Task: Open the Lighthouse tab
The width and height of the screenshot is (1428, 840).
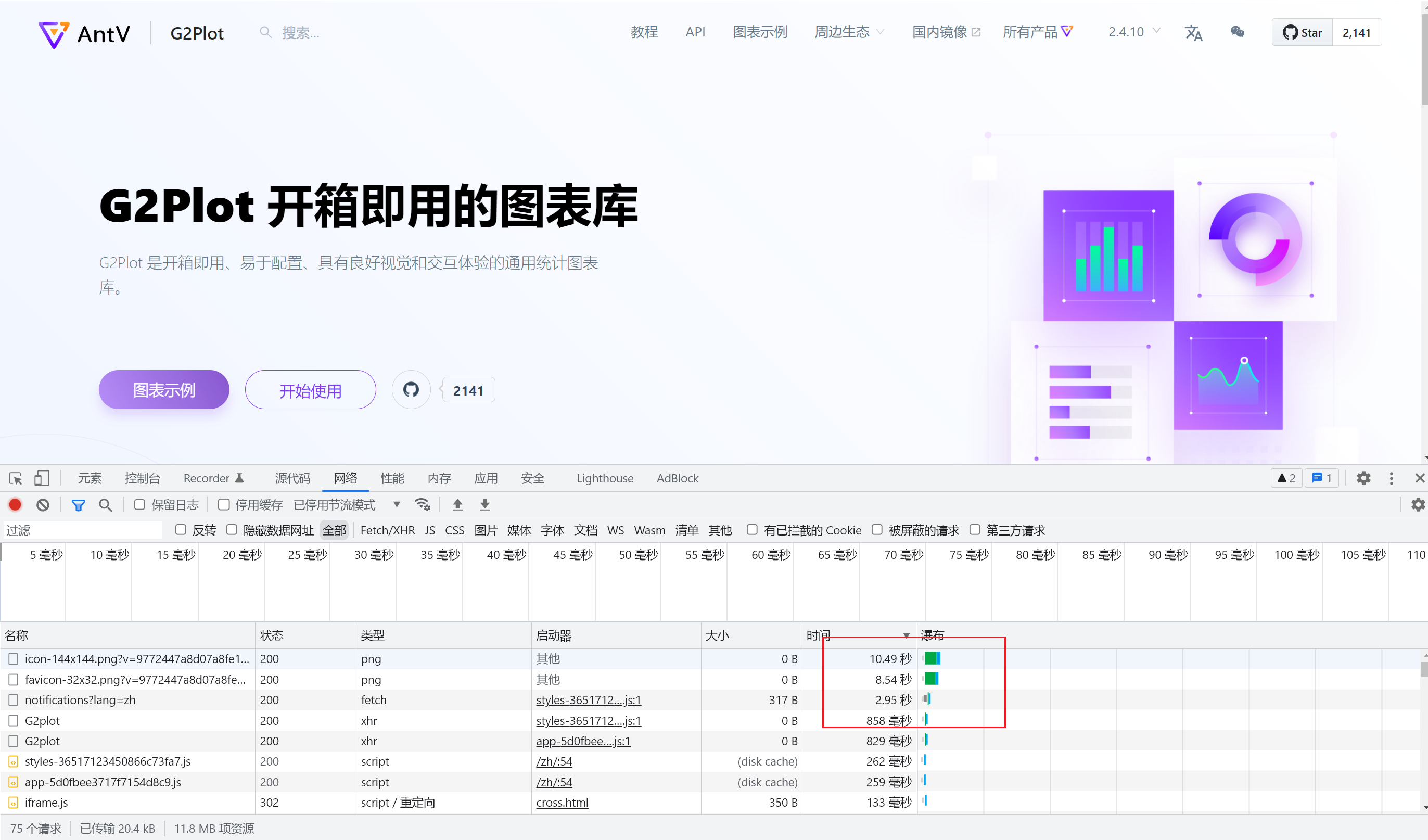Action: 605,478
